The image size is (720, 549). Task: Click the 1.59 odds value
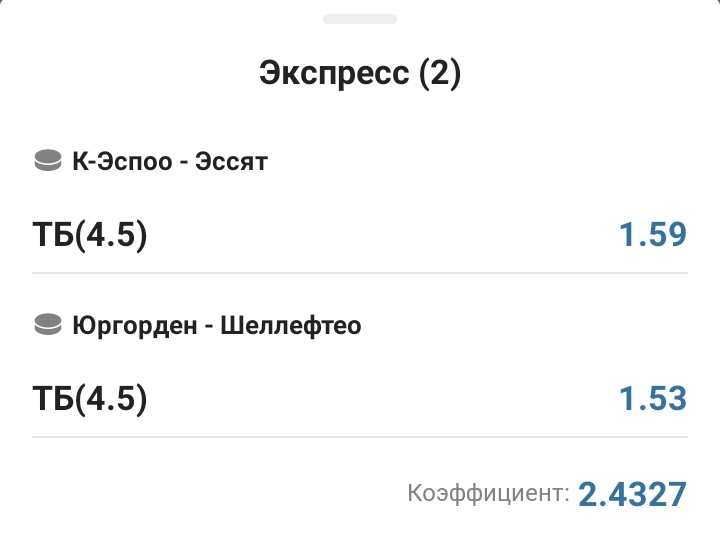tap(653, 235)
